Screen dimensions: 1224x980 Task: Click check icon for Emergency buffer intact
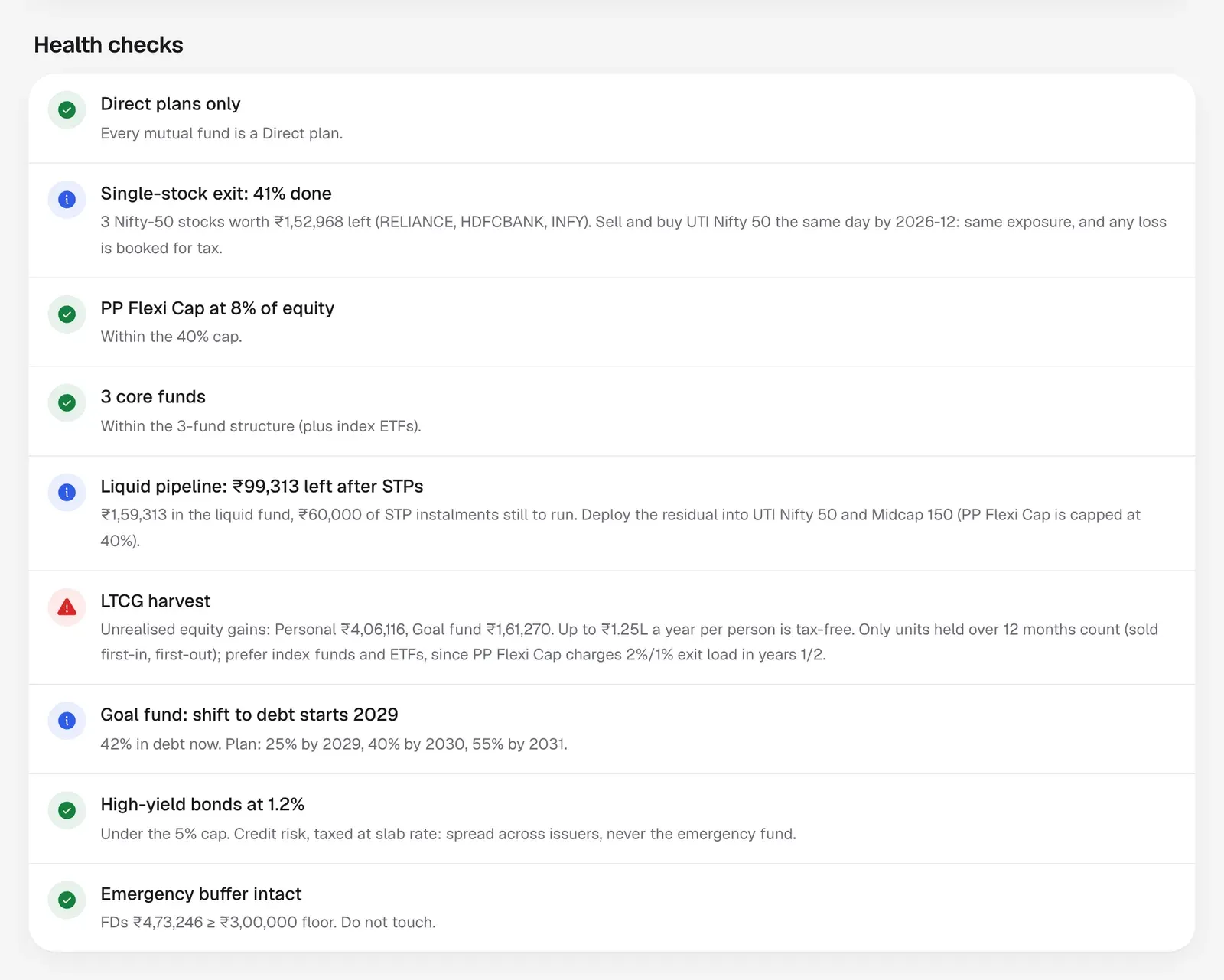(x=67, y=900)
